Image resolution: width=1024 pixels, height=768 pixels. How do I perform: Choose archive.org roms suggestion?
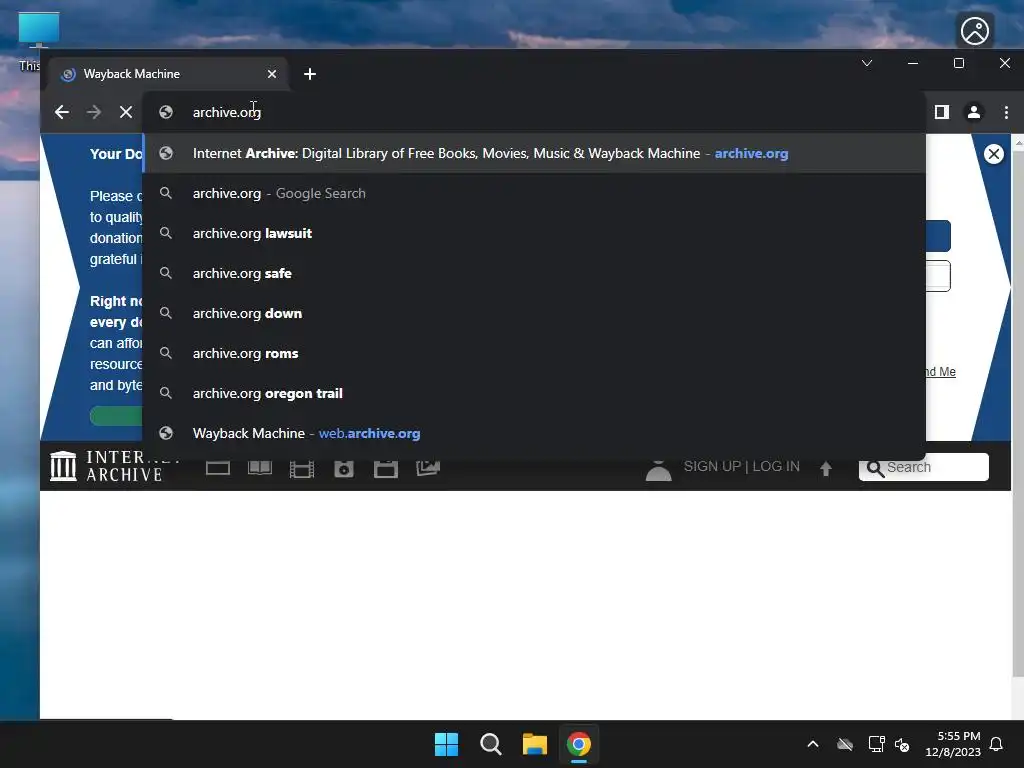(x=534, y=353)
